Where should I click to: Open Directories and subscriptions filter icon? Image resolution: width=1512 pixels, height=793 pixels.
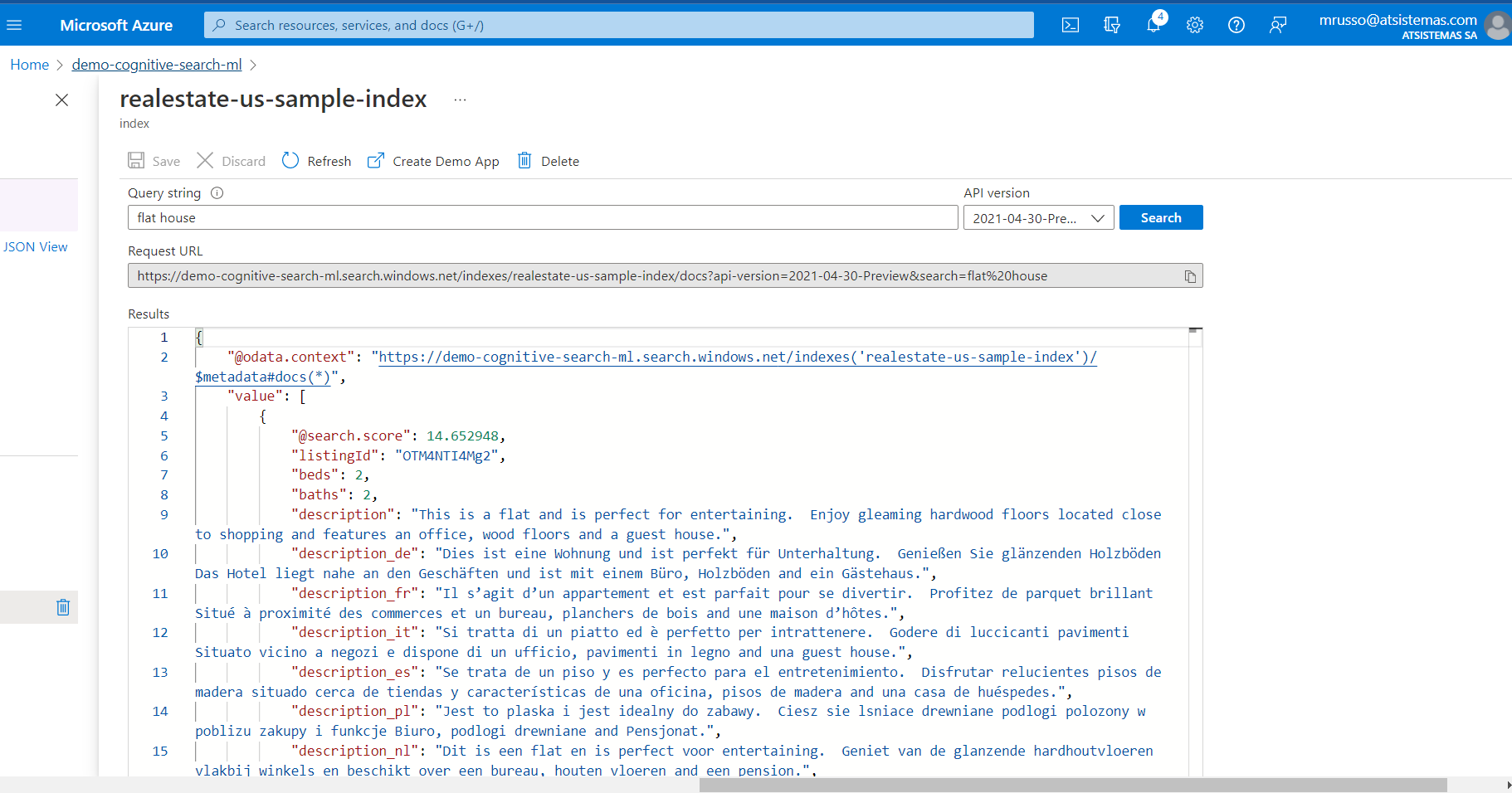[1112, 25]
